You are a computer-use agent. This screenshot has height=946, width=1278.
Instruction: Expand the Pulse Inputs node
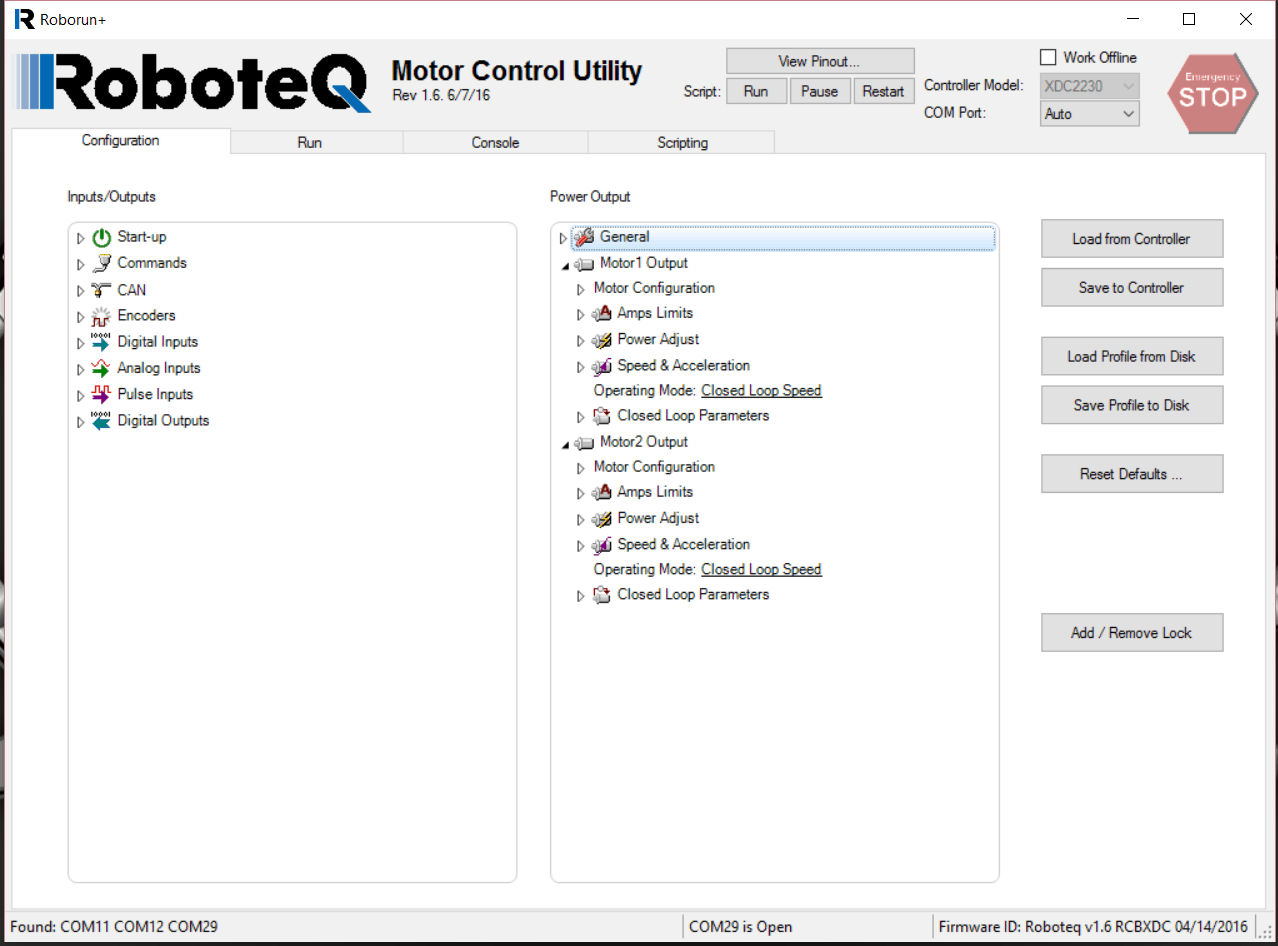click(81, 395)
